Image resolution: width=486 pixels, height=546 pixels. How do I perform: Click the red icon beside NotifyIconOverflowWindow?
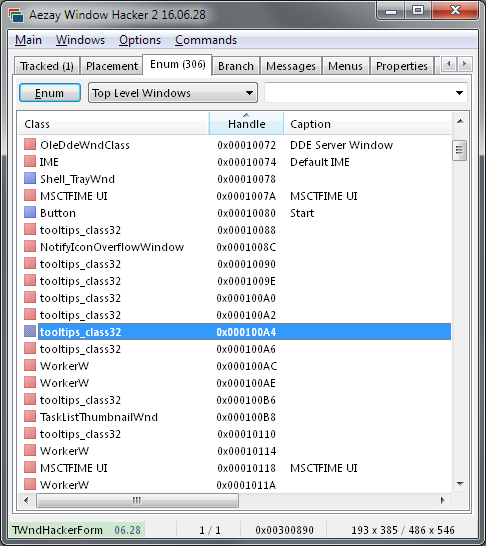[x=30, y=246]
